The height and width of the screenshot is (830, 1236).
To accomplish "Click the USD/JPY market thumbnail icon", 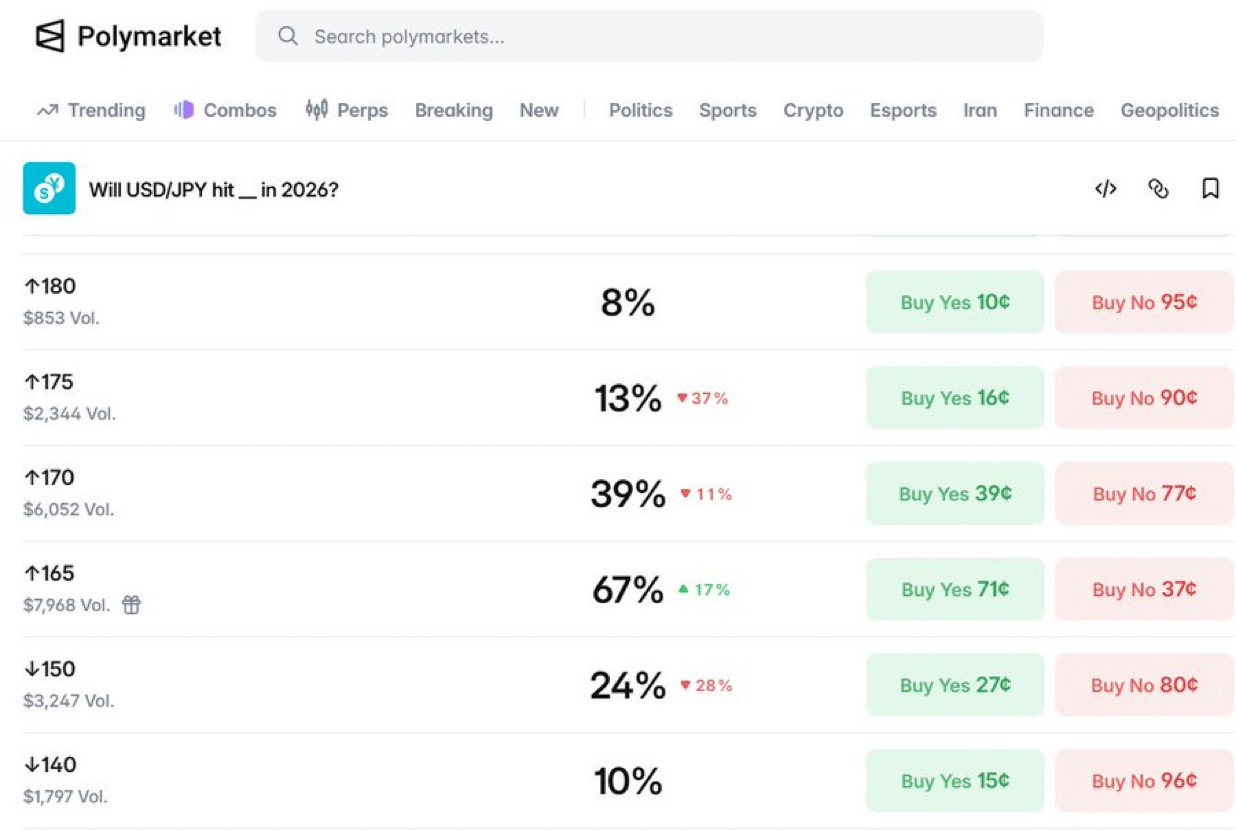I will coord(49,188).
